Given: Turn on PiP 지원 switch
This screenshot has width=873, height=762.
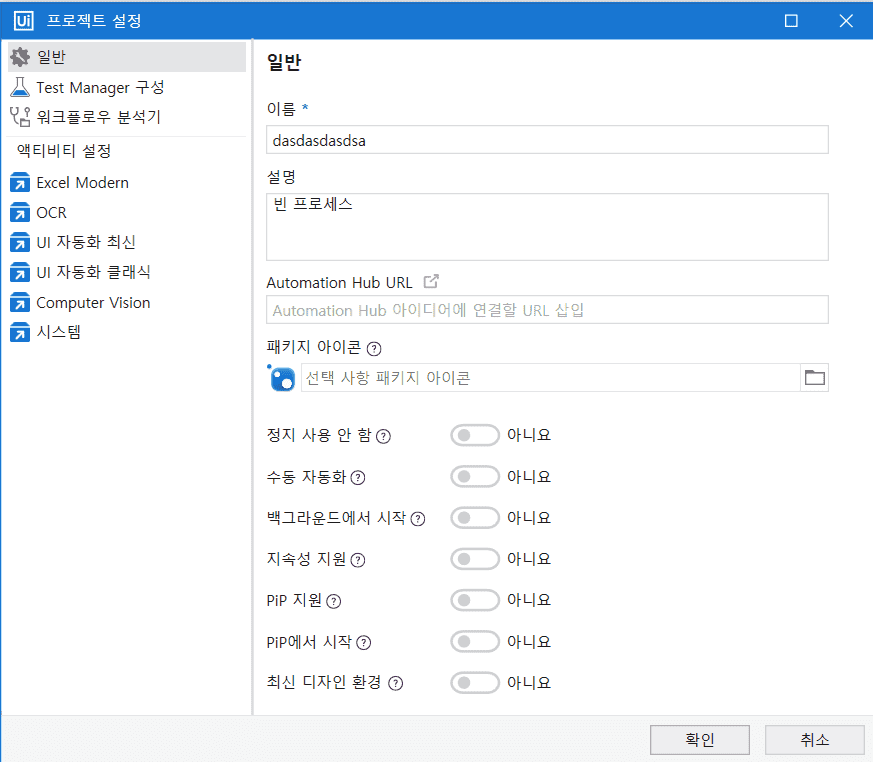Looking at the screenshot, I should pyautogui.click(x=475, y=600).
